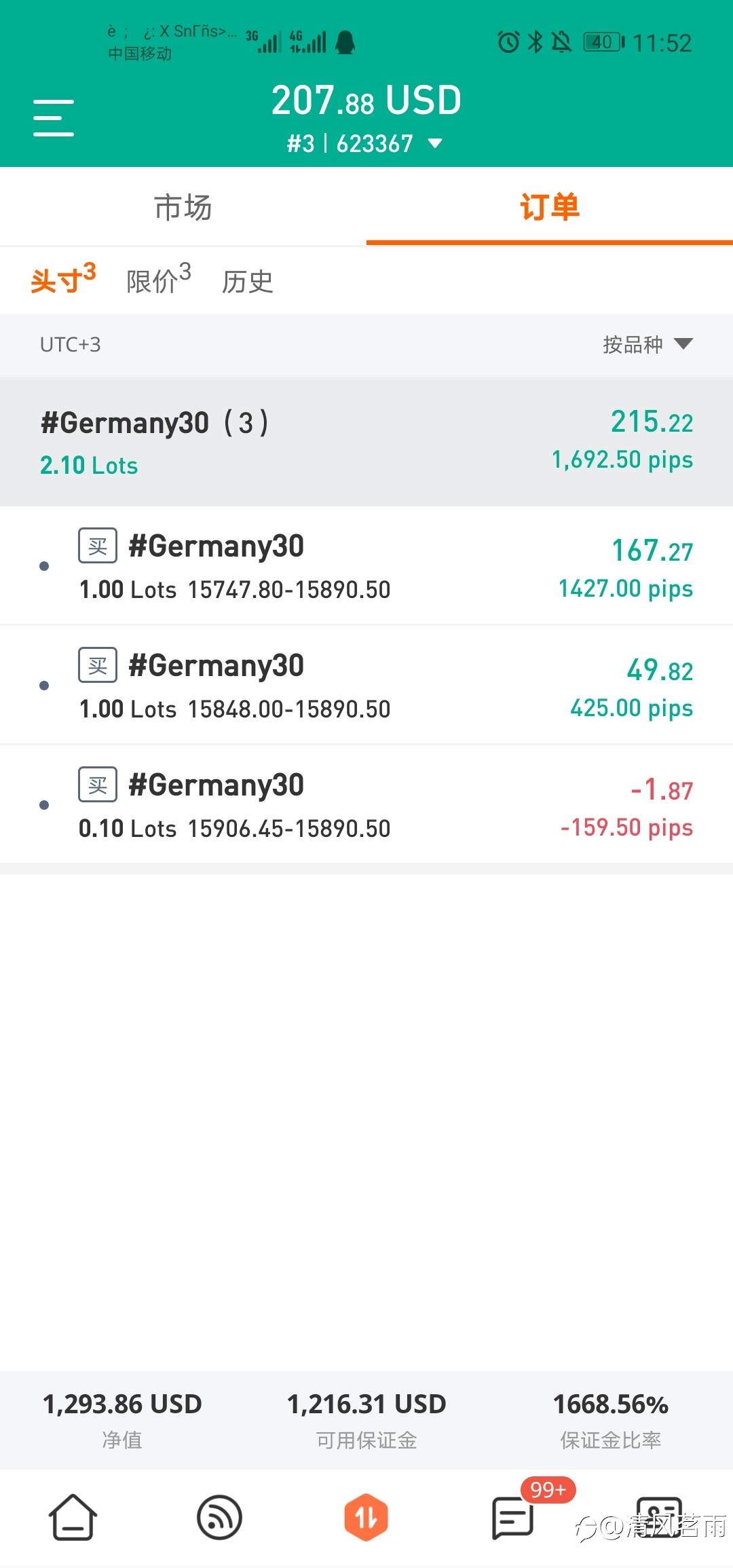
Task: Open the Germany30 position with 49.82 profit
Action: [366, 686]
